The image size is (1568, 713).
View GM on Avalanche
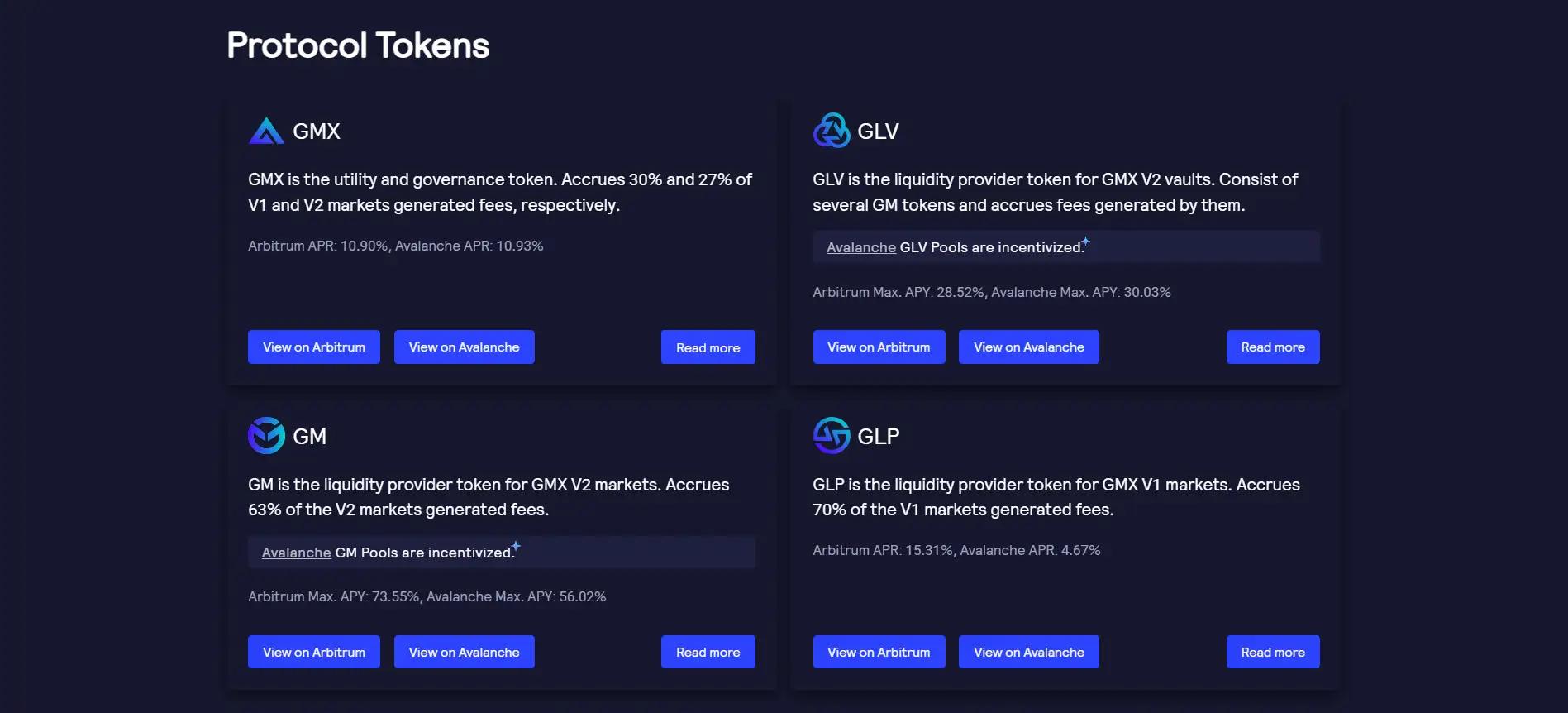(464, 653)
